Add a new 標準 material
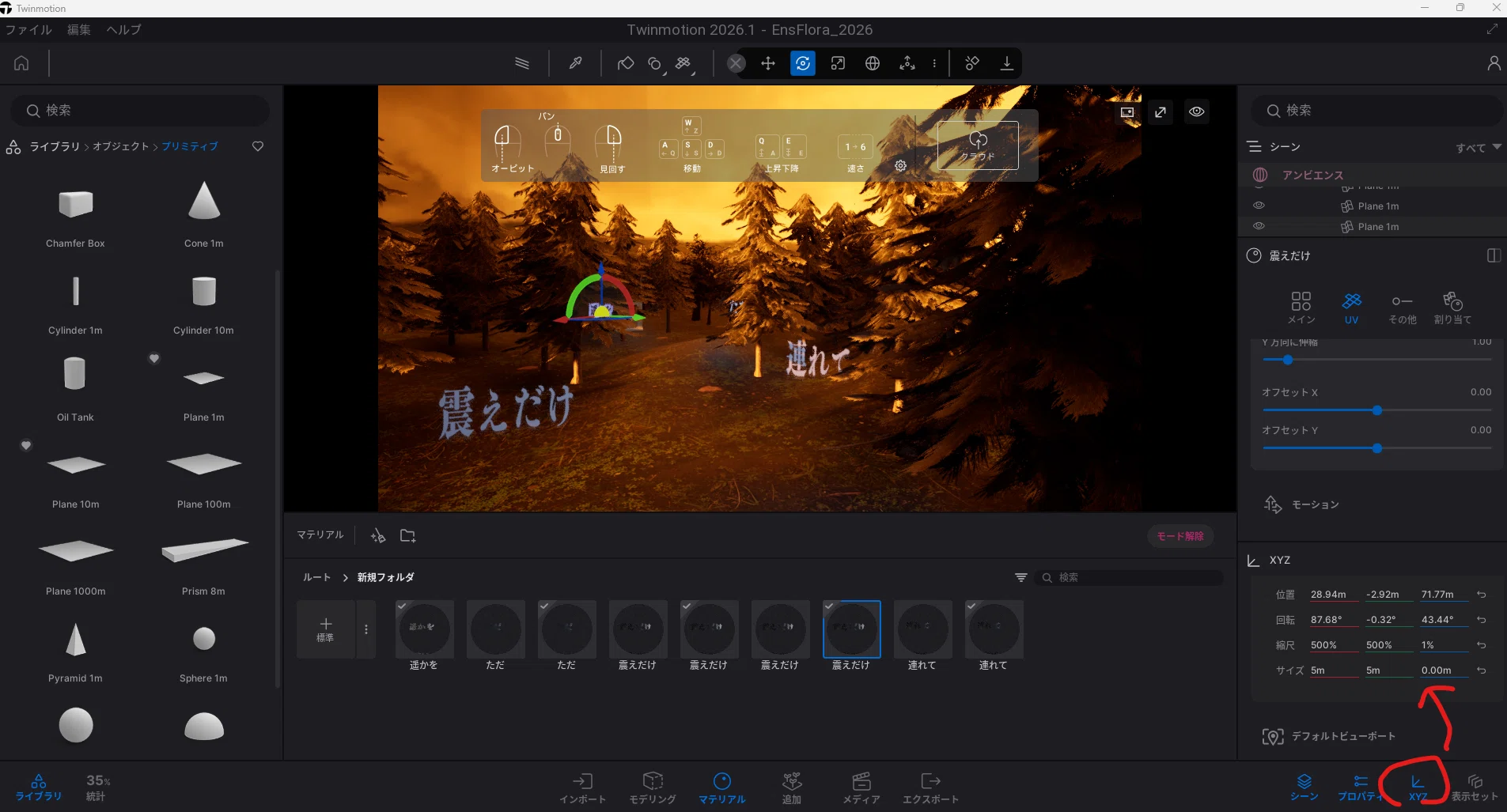1507x812 pixels. [x=325, y=629]
